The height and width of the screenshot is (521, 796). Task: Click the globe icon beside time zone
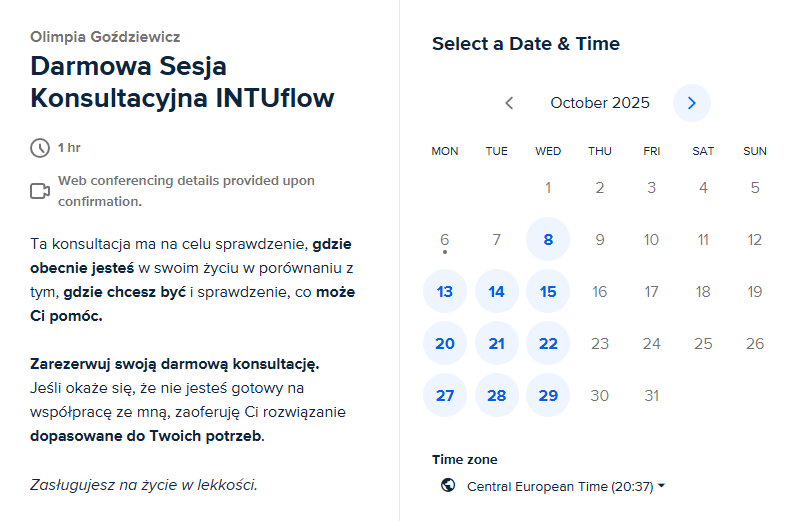click(x=448, y=486)
